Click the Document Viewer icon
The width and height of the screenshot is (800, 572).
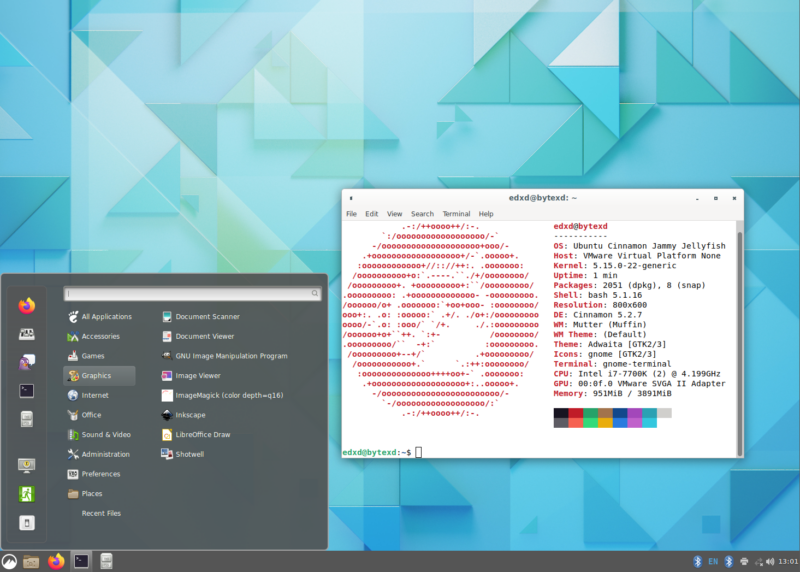click(167, 337)
